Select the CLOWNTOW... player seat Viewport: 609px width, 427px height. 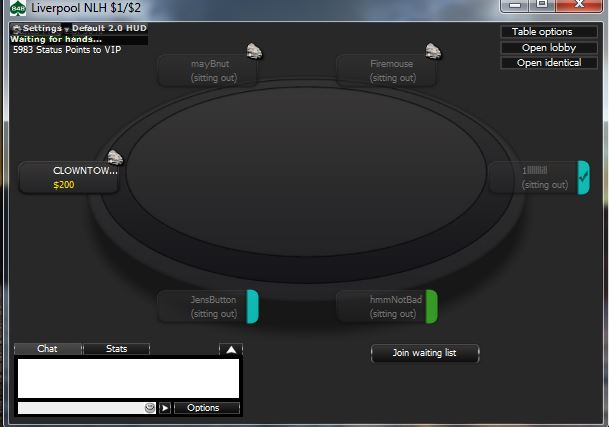(69, 178)
